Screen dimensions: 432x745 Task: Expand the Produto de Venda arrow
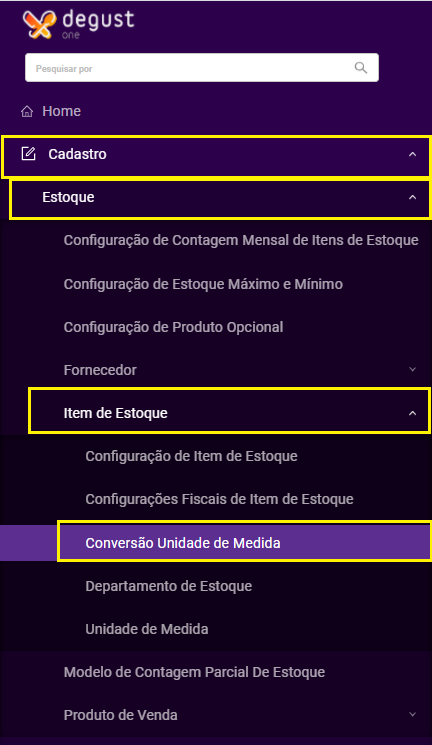pos(413,715)
